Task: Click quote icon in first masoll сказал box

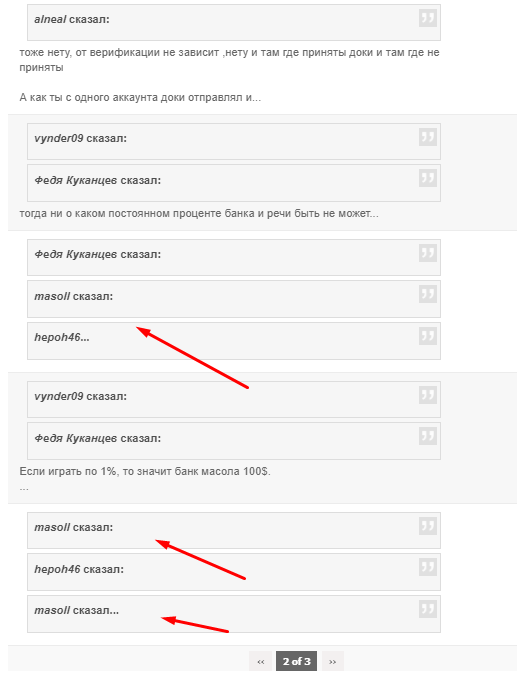Action: [427, 294]
